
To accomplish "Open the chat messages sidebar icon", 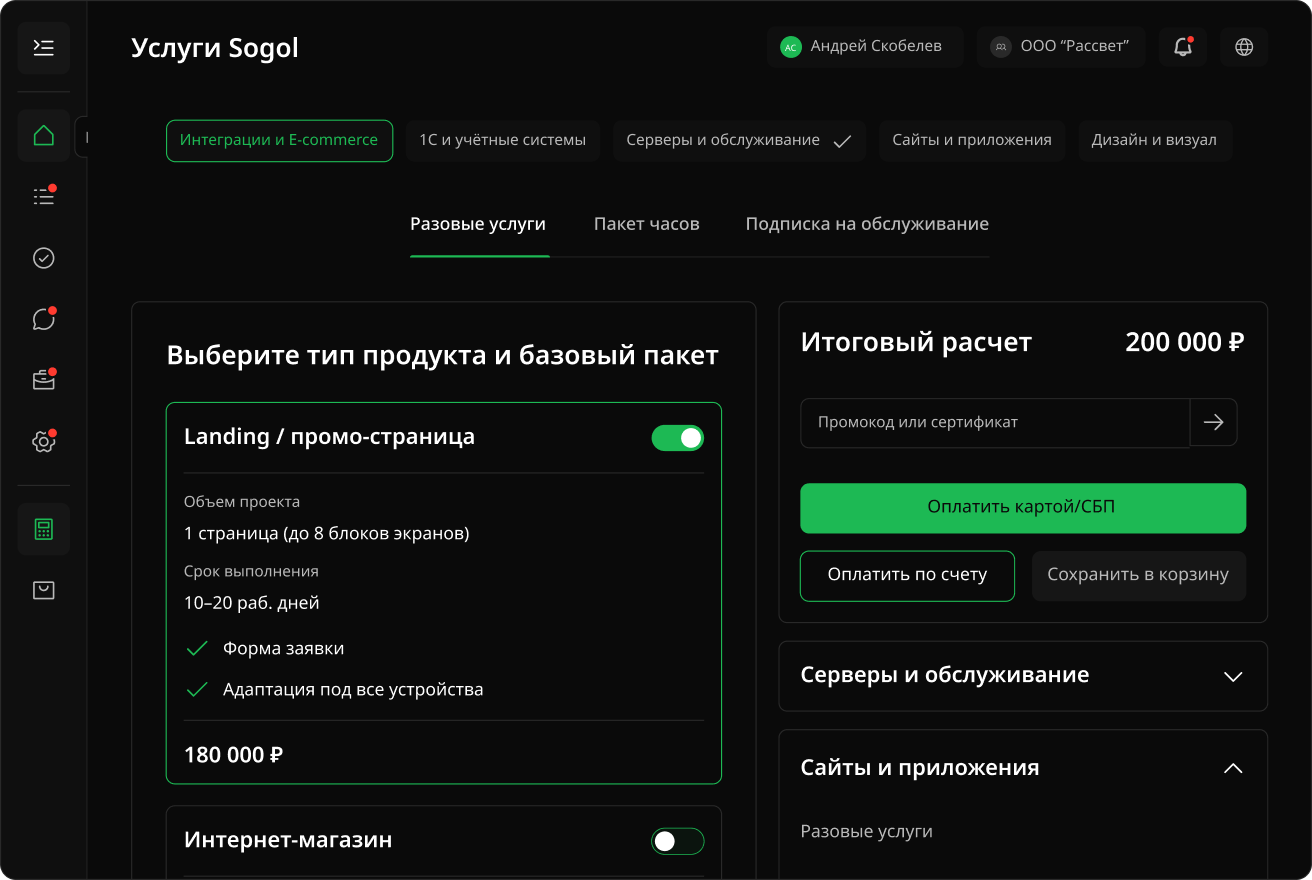I will coord(44,319).
